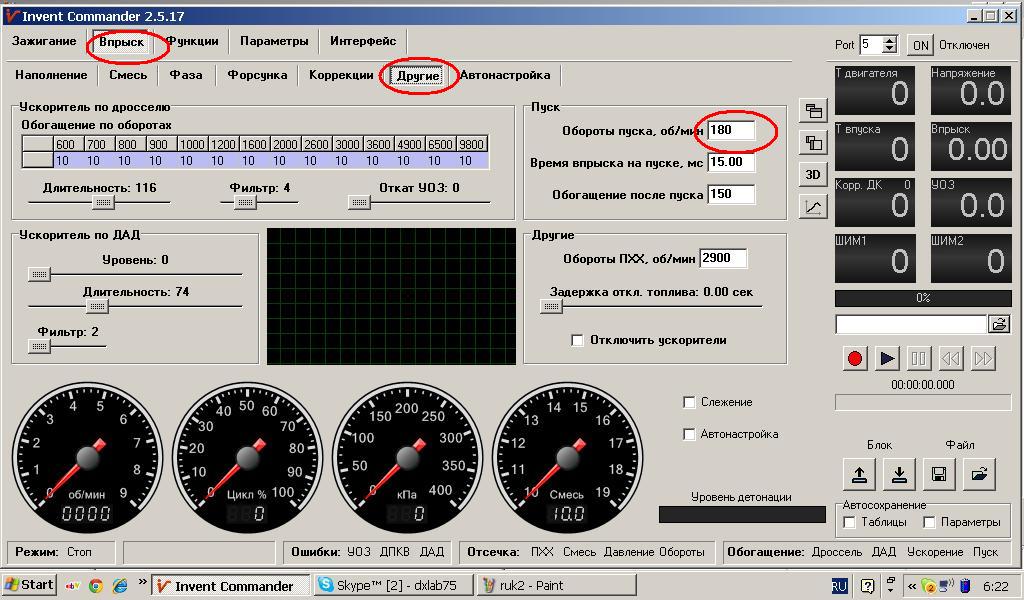
Task: Download from block arrow icon
Action: (899, 474)
